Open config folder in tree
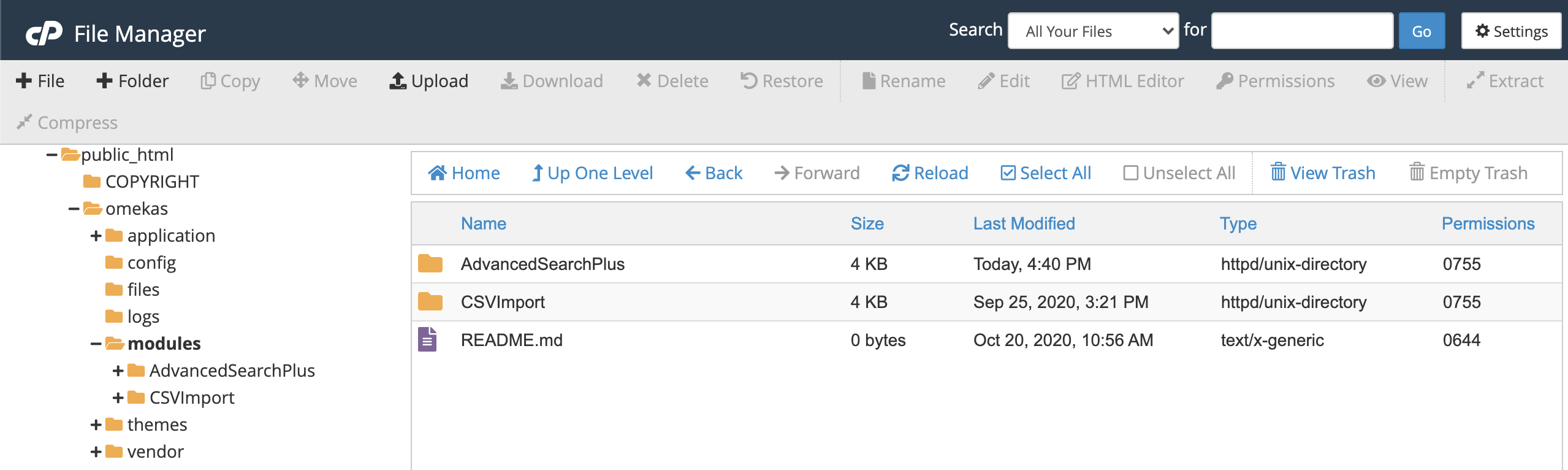The height and width of the screenshot is (470, 1568). [x=140, y=263]
